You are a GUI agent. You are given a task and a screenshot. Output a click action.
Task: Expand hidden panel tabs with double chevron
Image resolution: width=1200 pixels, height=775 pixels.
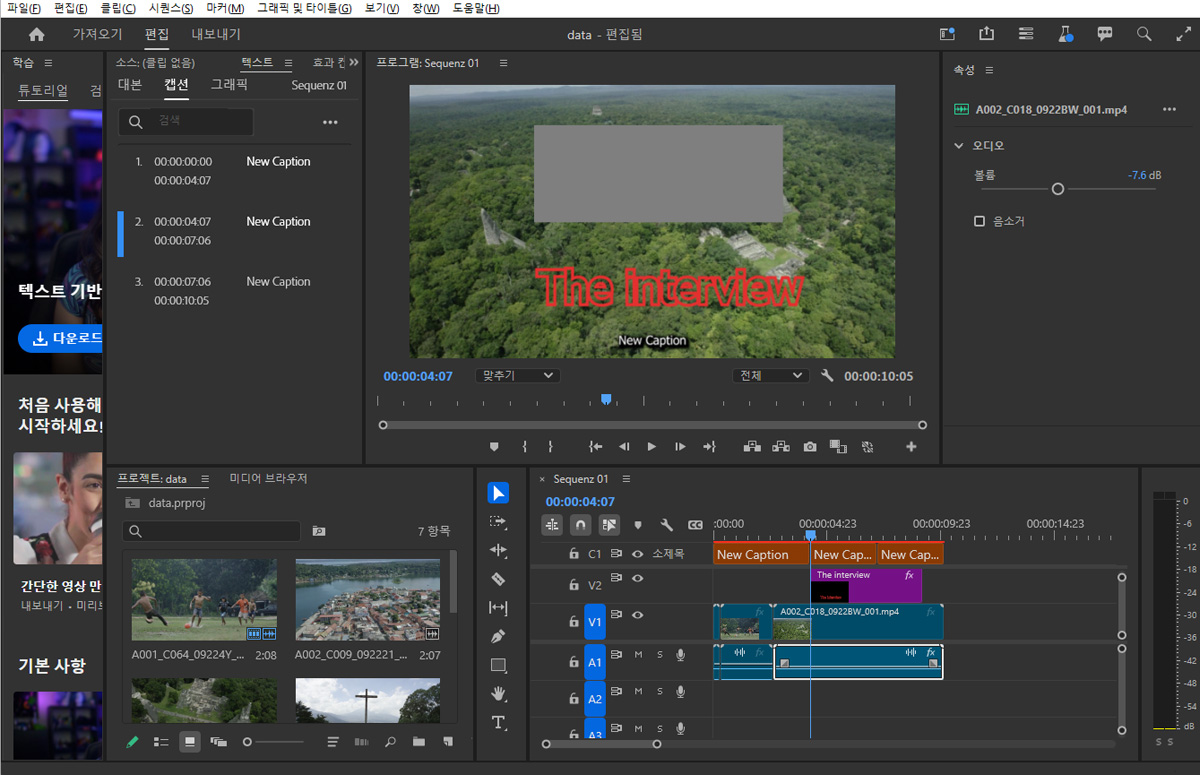[353, 62]
